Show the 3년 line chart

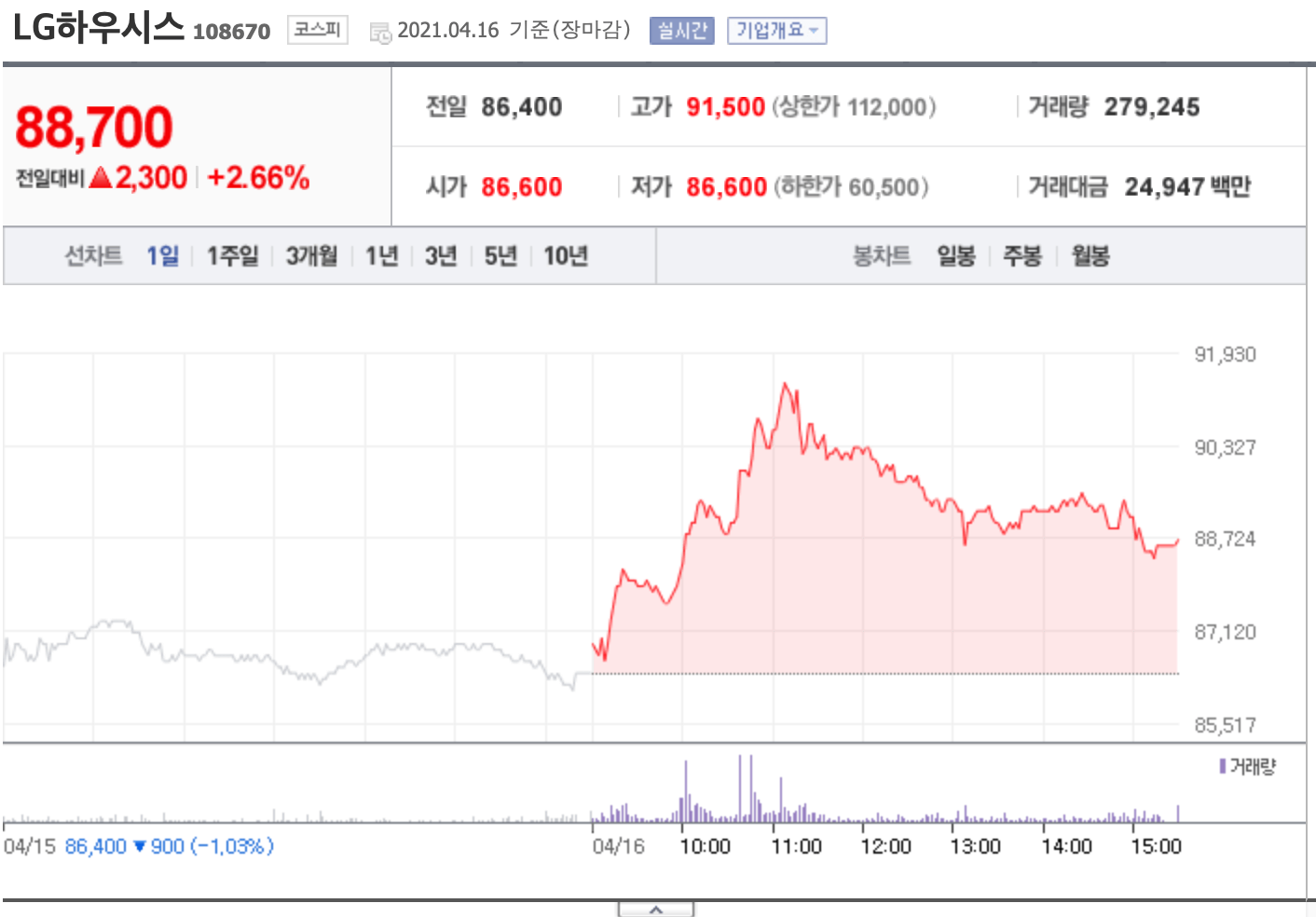click(441, 256)
